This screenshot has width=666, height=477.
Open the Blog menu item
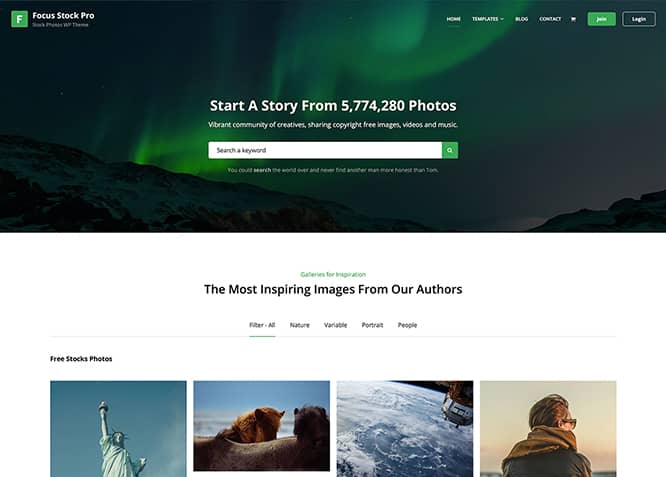tap(522, 19)
